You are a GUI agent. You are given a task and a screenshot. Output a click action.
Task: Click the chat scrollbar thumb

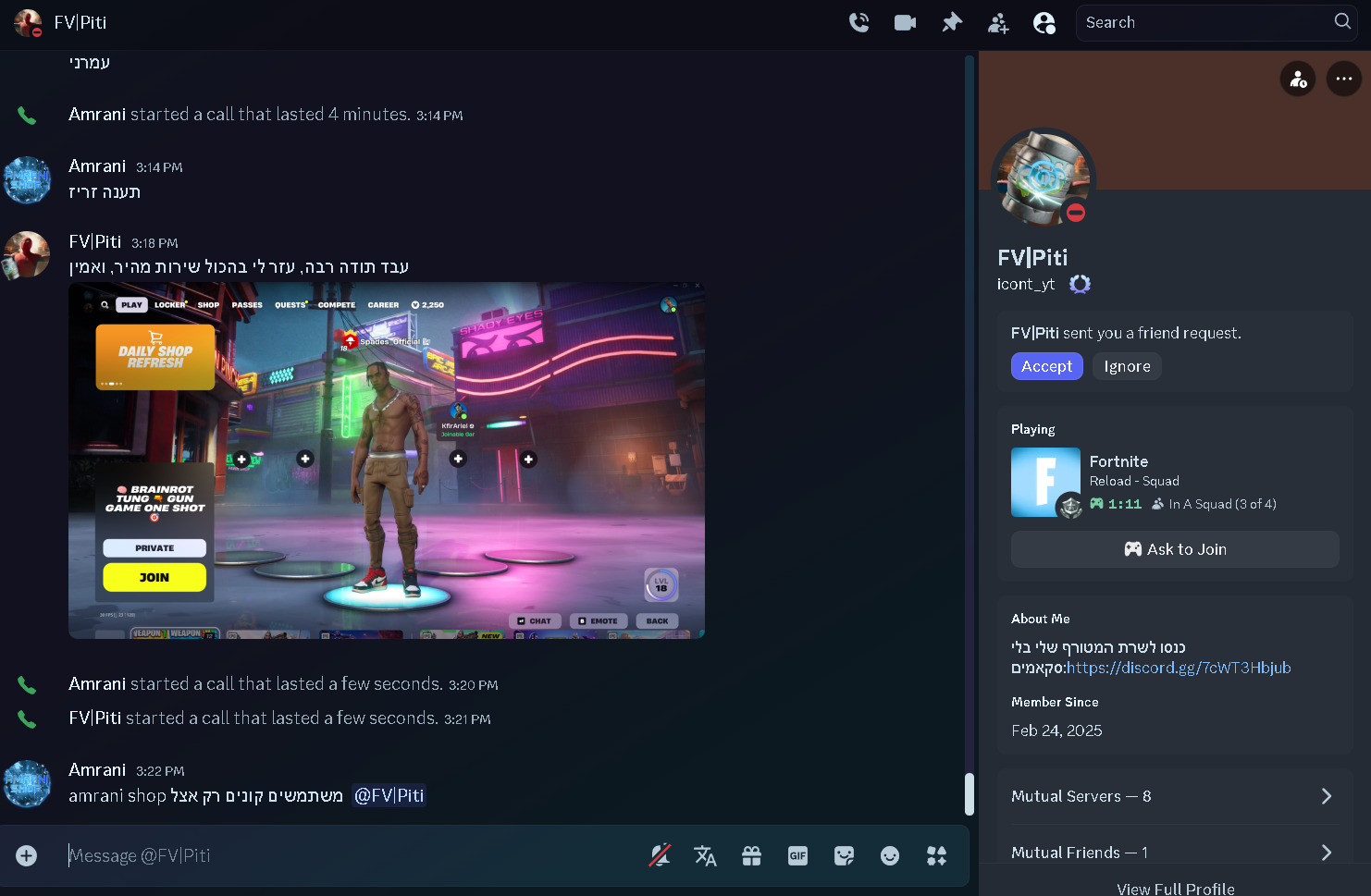point(970,793)
